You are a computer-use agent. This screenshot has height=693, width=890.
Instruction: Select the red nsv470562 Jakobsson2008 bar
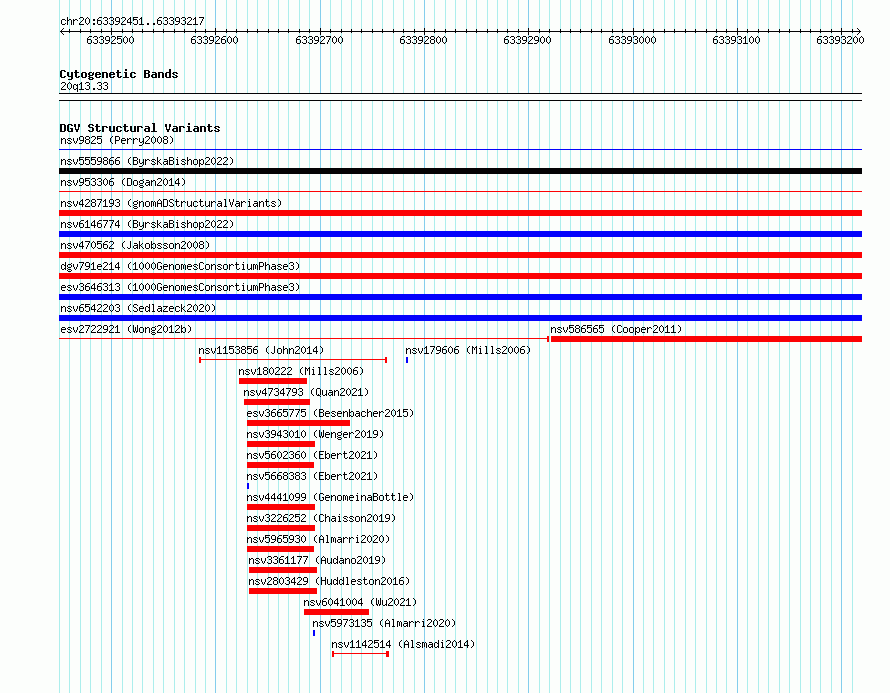(x=460, y=255)
